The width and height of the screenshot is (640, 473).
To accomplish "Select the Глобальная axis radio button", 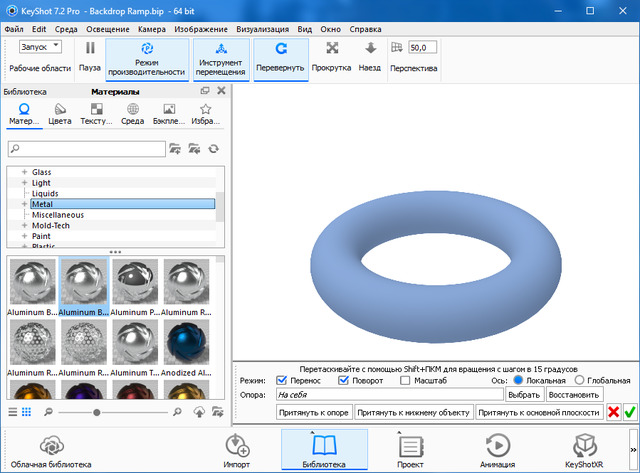I will point(579,380).
